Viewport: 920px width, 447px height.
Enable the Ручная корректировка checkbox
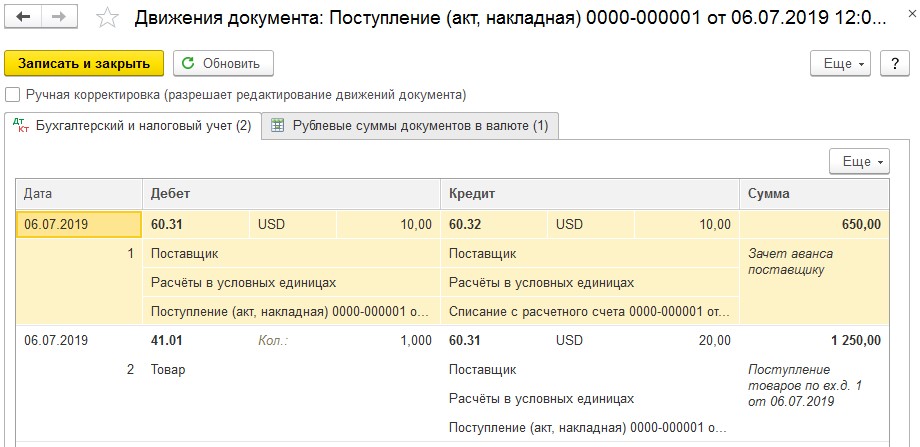[12, 94]
